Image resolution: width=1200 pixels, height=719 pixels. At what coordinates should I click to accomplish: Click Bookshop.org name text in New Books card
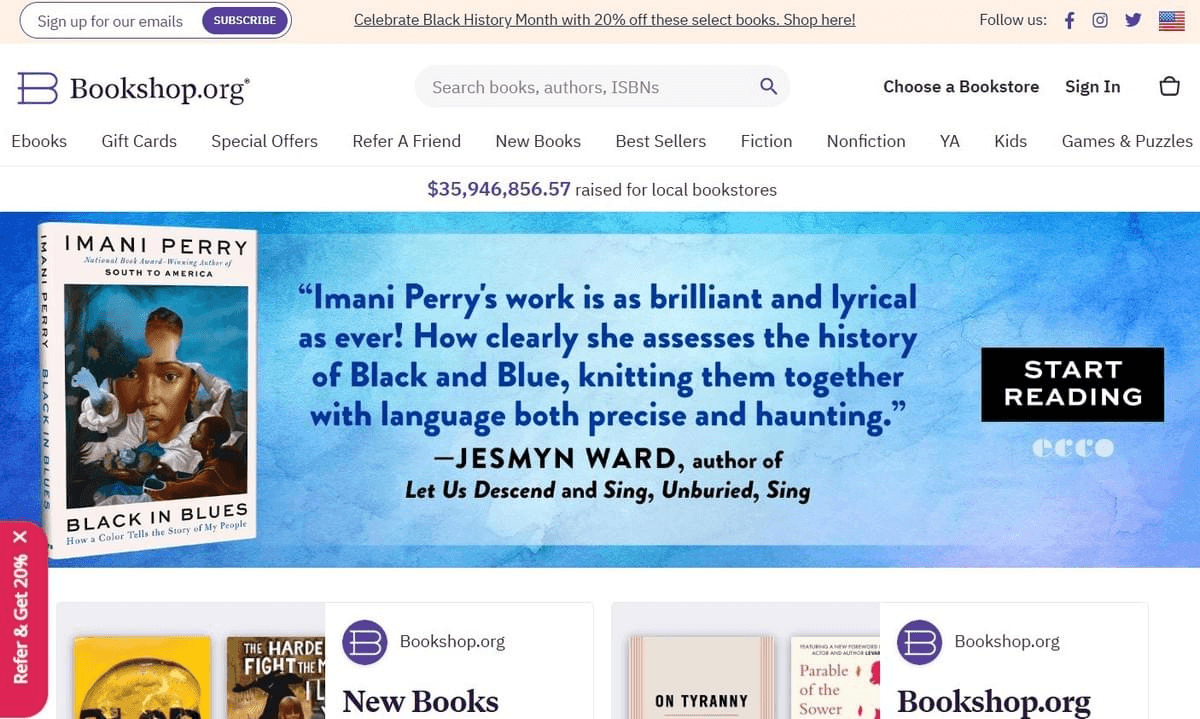[x=452, y=641]
